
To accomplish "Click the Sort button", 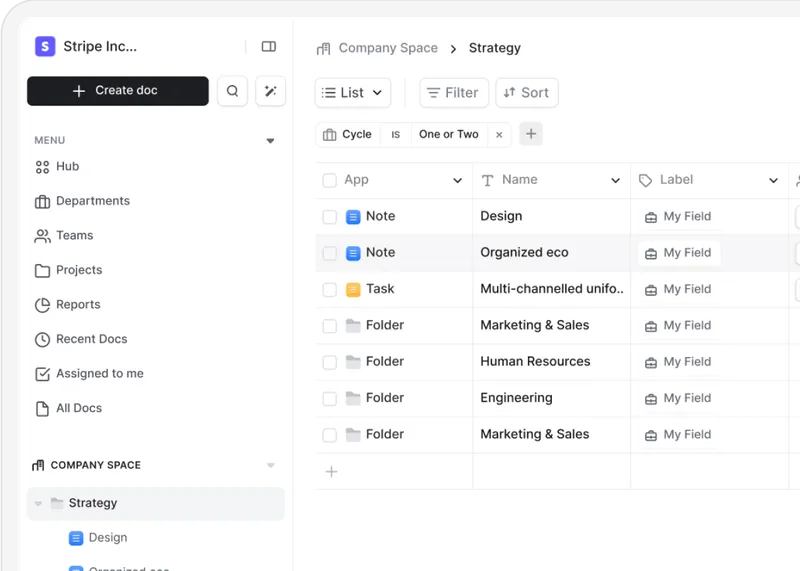I will 527,93.
